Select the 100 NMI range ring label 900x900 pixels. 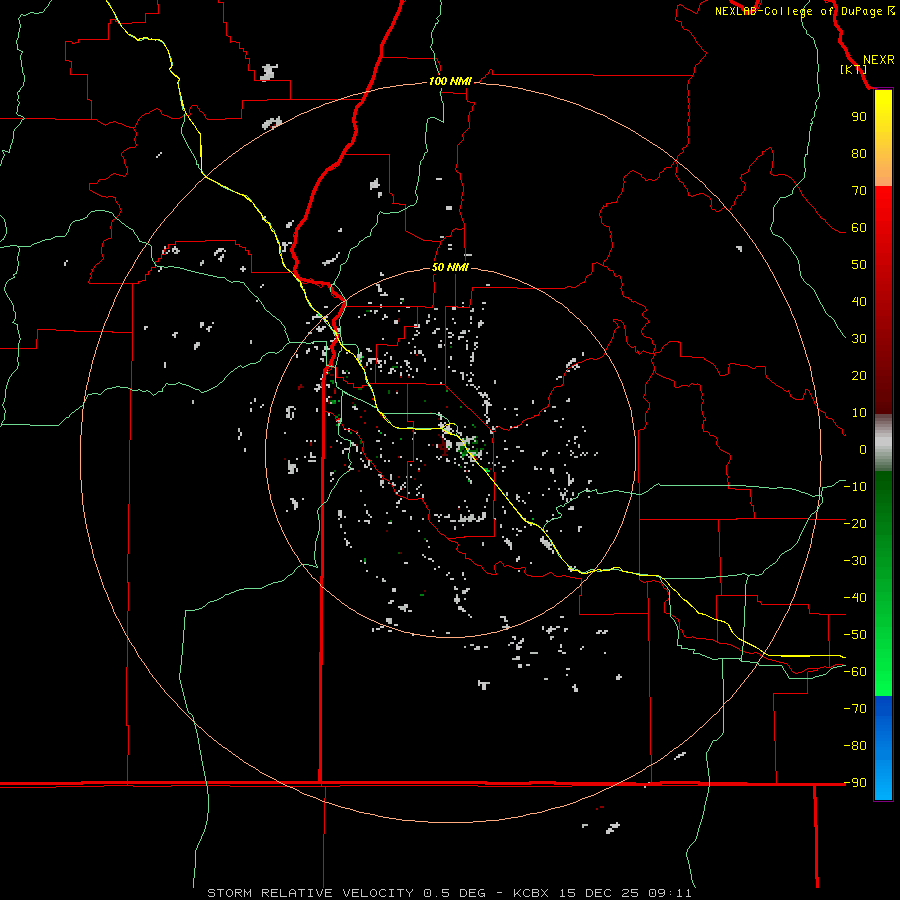(450, 81)
